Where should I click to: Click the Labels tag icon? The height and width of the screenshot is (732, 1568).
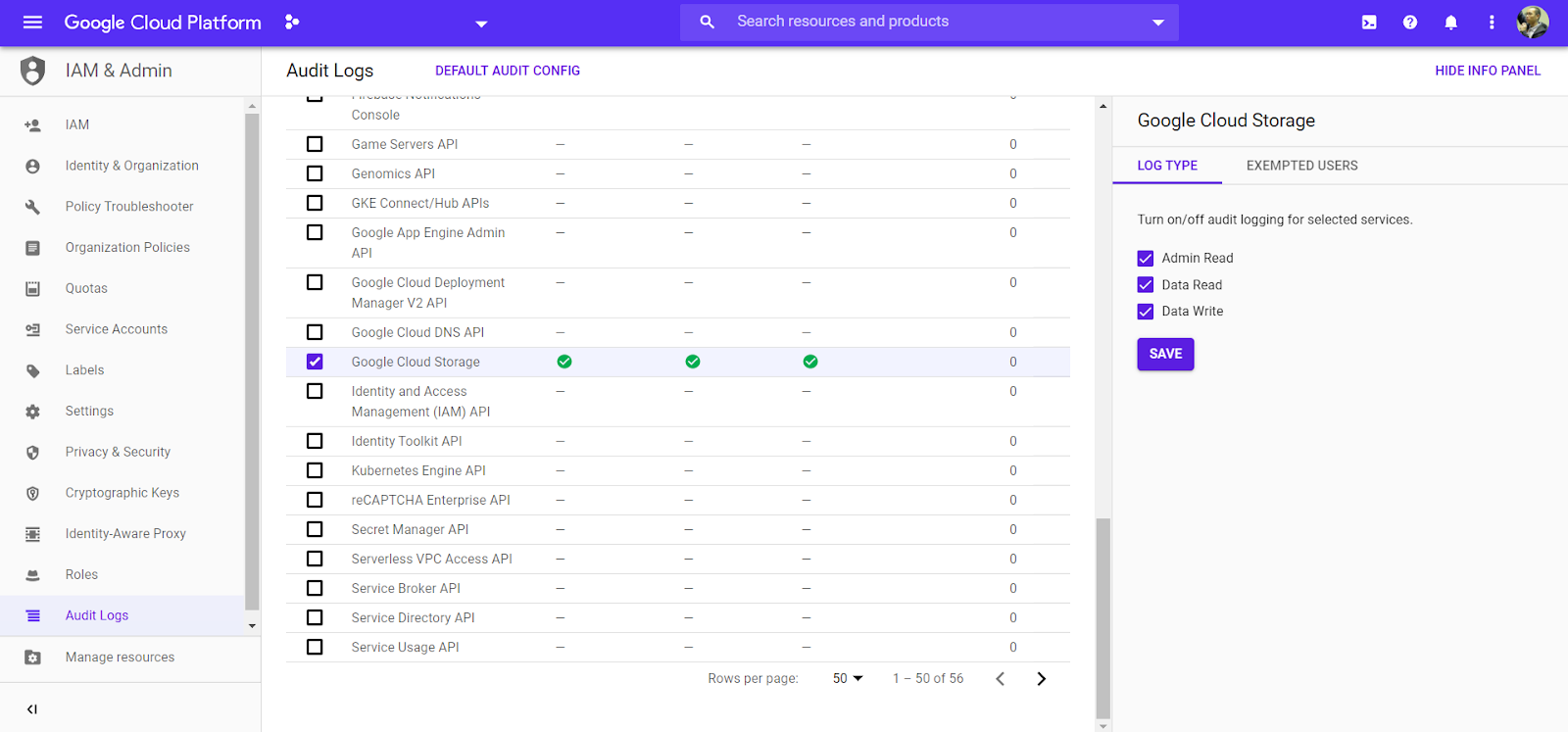[x=32, y=370]
